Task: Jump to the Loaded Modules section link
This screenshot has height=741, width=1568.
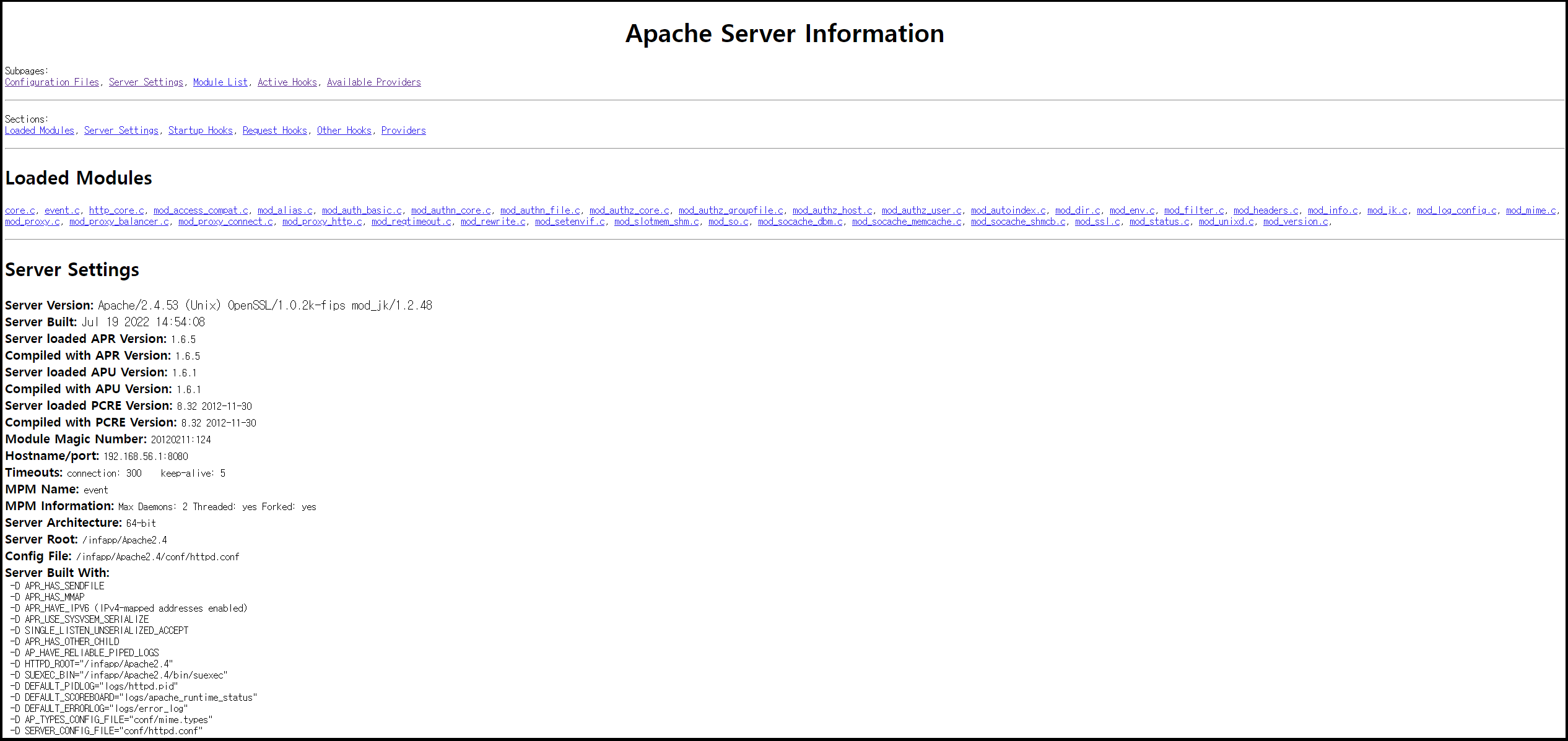Action: (x=40, y=131)
